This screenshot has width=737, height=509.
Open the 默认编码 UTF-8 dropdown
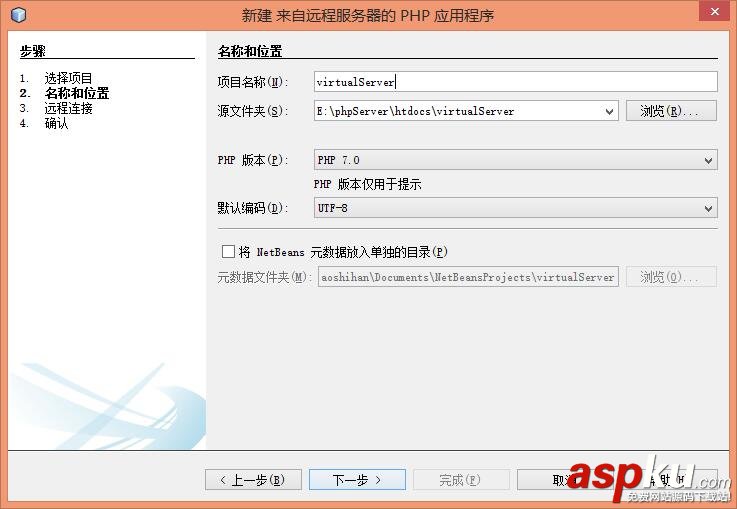[x=516, y=208]
